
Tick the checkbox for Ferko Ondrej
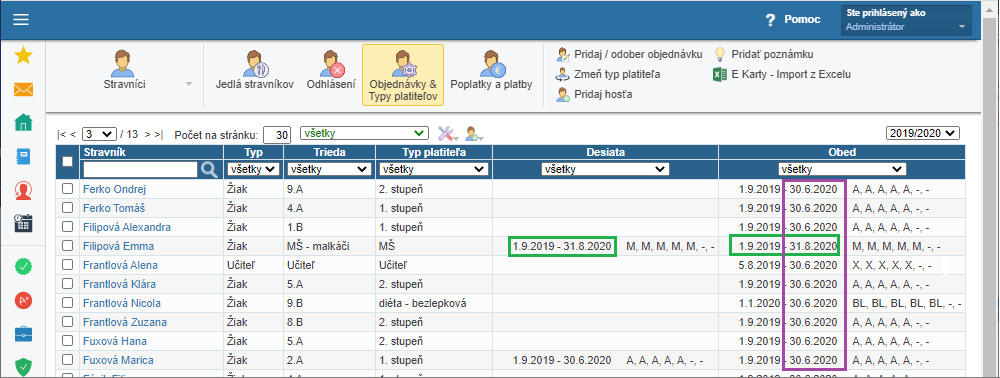[68, 189]
